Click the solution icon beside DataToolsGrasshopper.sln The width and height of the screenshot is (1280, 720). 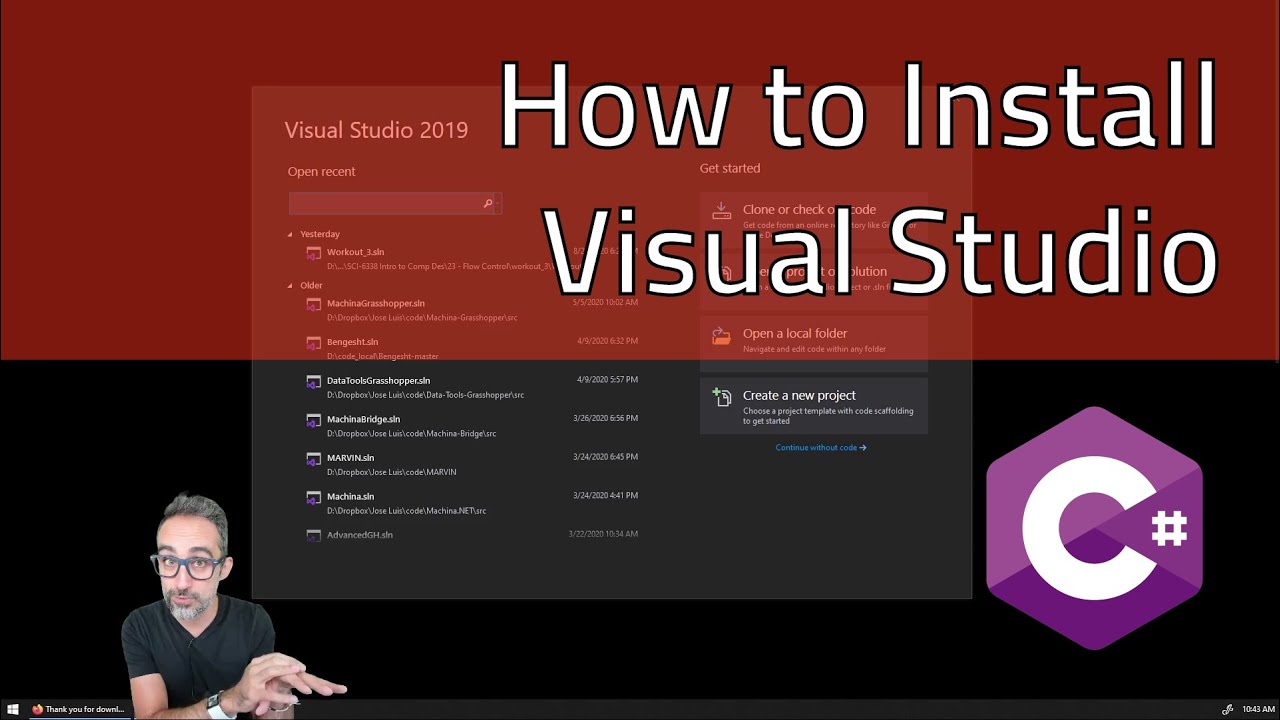point(313,382)
